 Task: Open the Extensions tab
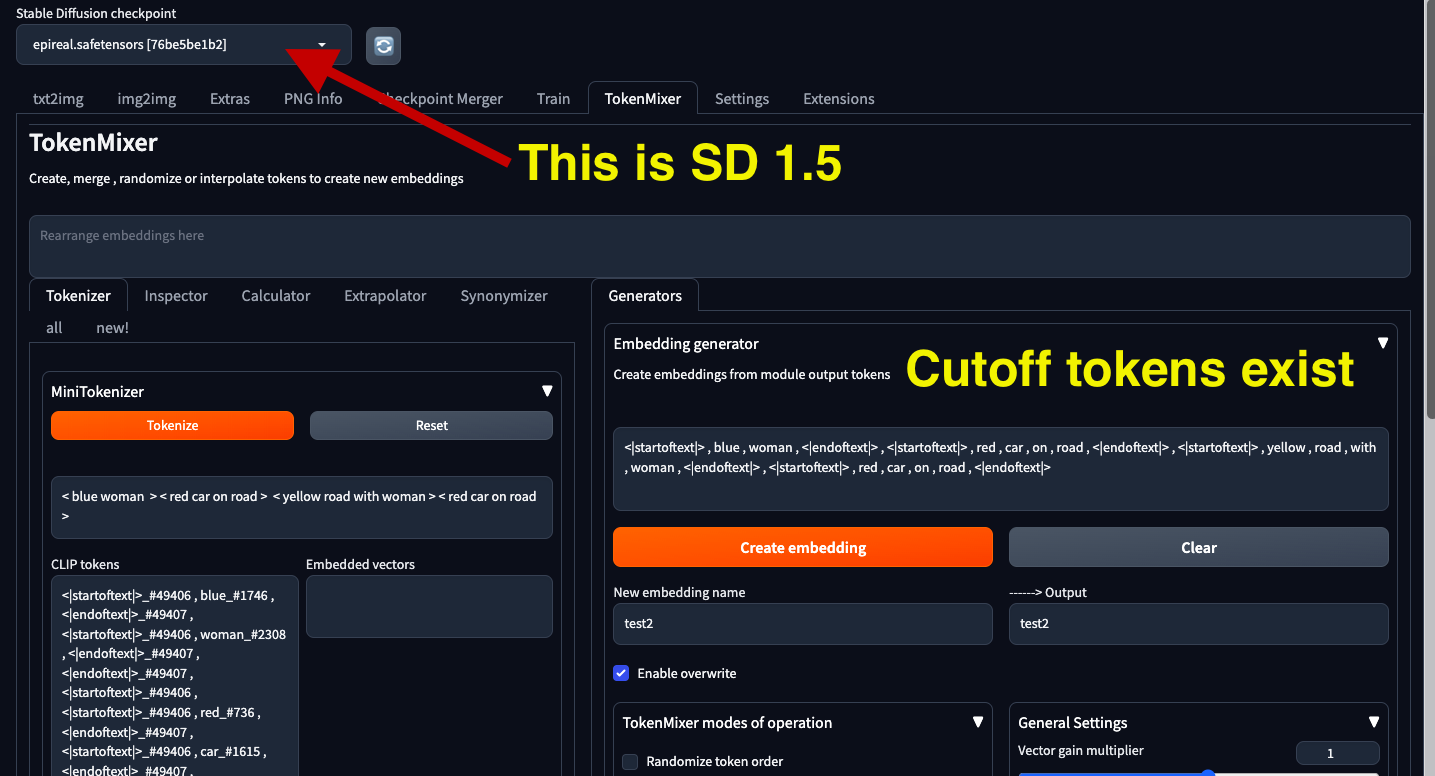click(838, 98)
